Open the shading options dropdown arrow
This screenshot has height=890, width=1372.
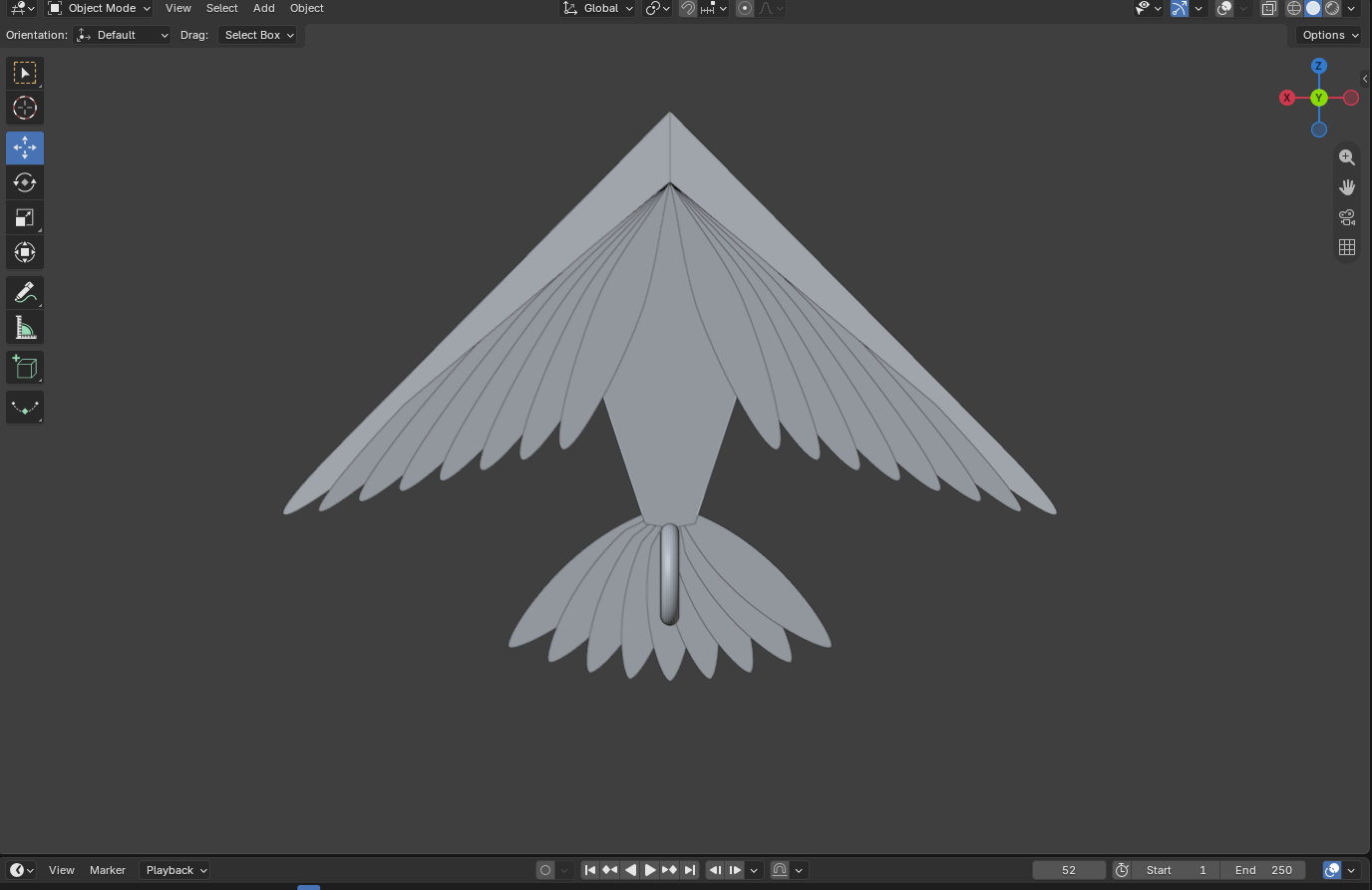click(1352, 8)
